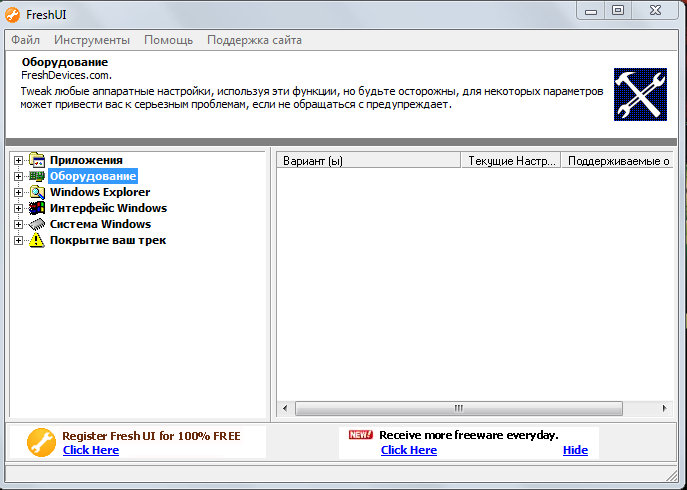Click the Система Windows chip icon
The height and width of the screenshot is (490, 687).
point(37,224)
